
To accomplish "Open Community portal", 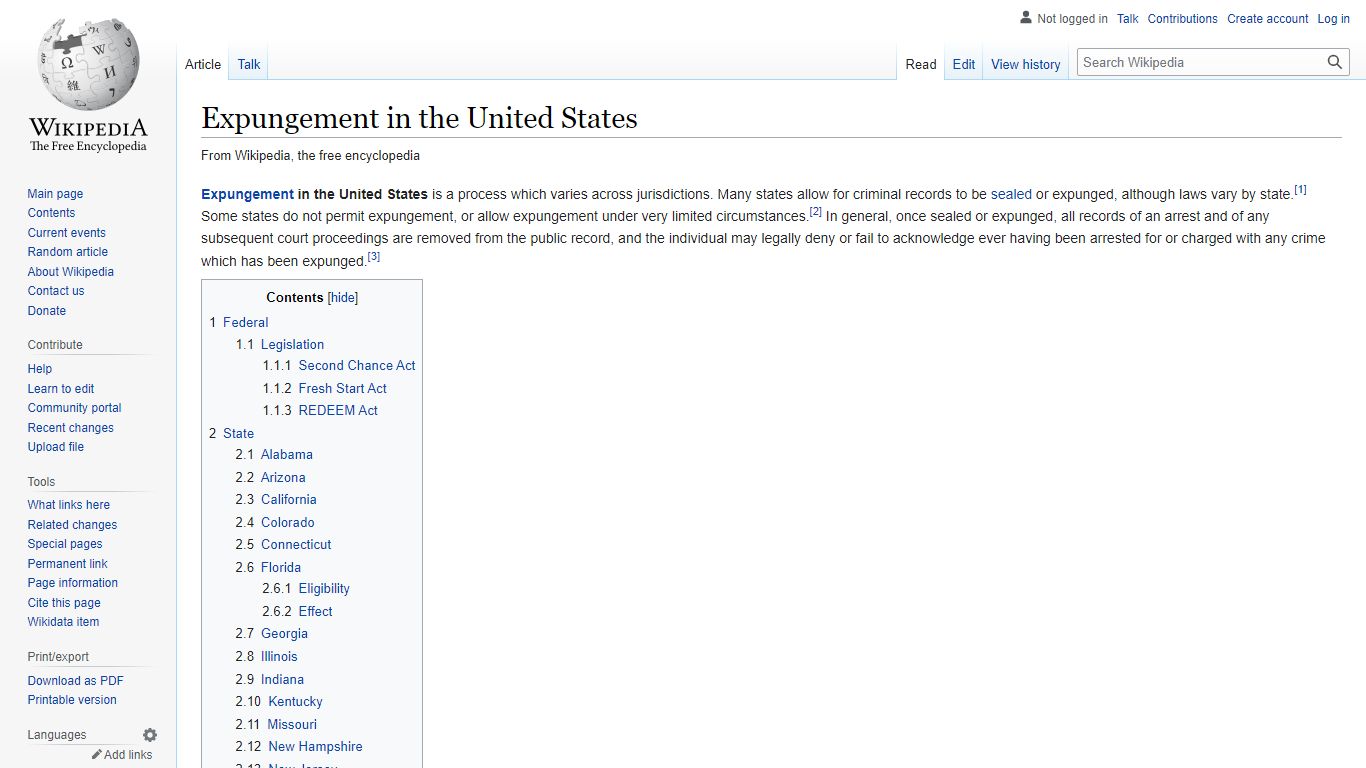I will 74,408.
